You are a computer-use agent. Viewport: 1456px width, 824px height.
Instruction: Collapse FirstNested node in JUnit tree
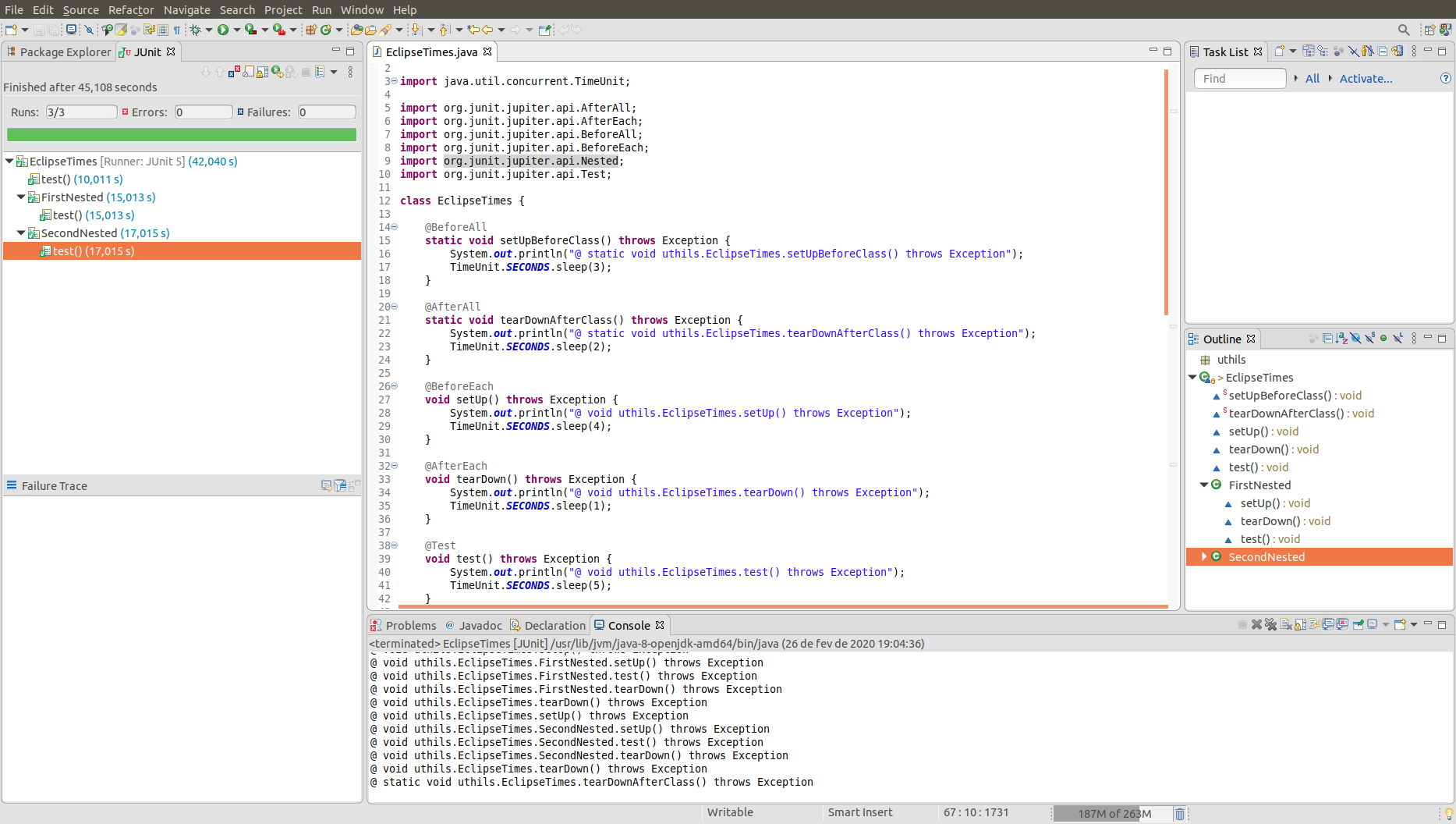tap(21, 197)
